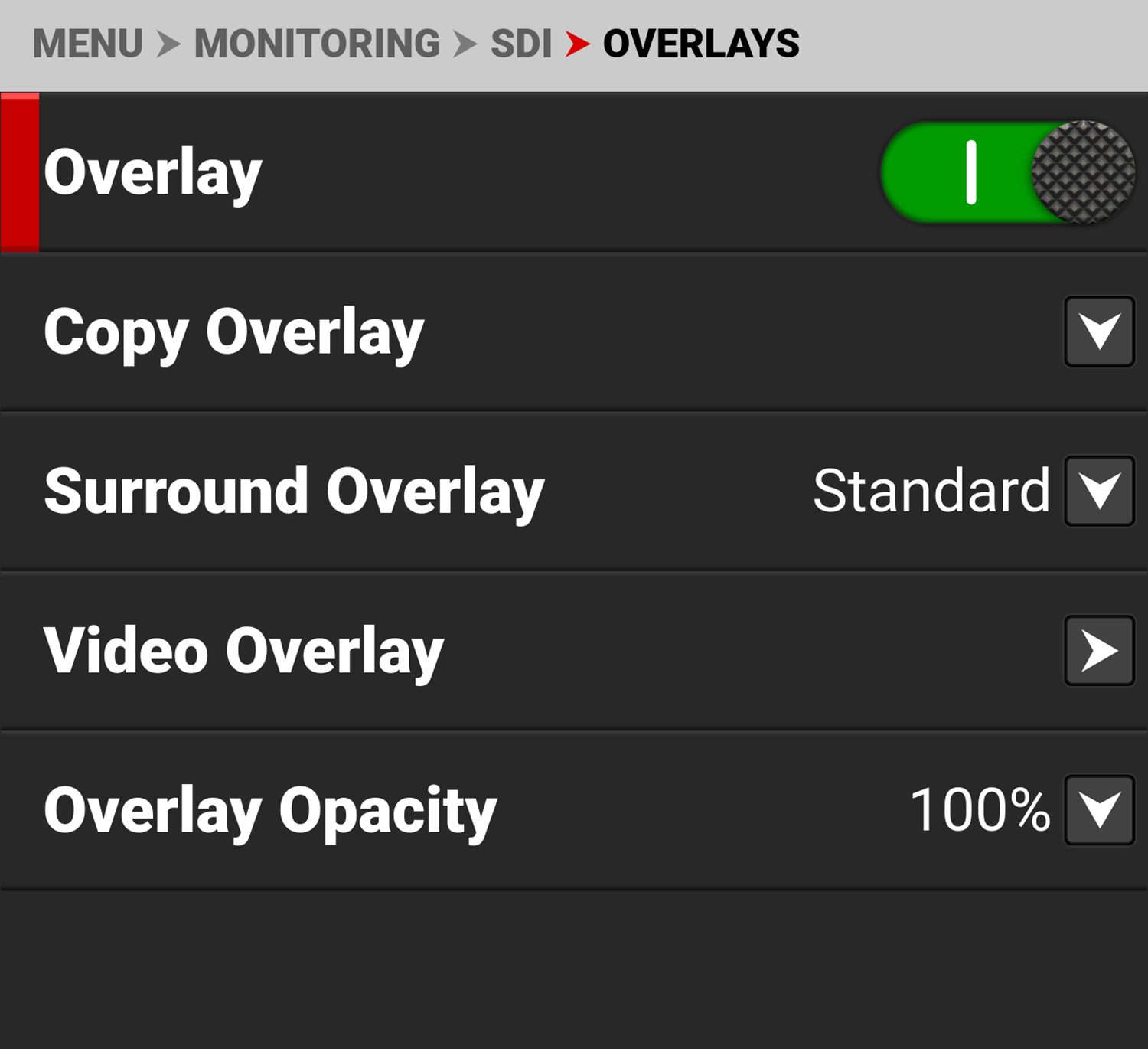Select the Overlay Opacity row label
Image resolution: width=1148 pixels, height=1049 pixels.
[x=270, y=811]
